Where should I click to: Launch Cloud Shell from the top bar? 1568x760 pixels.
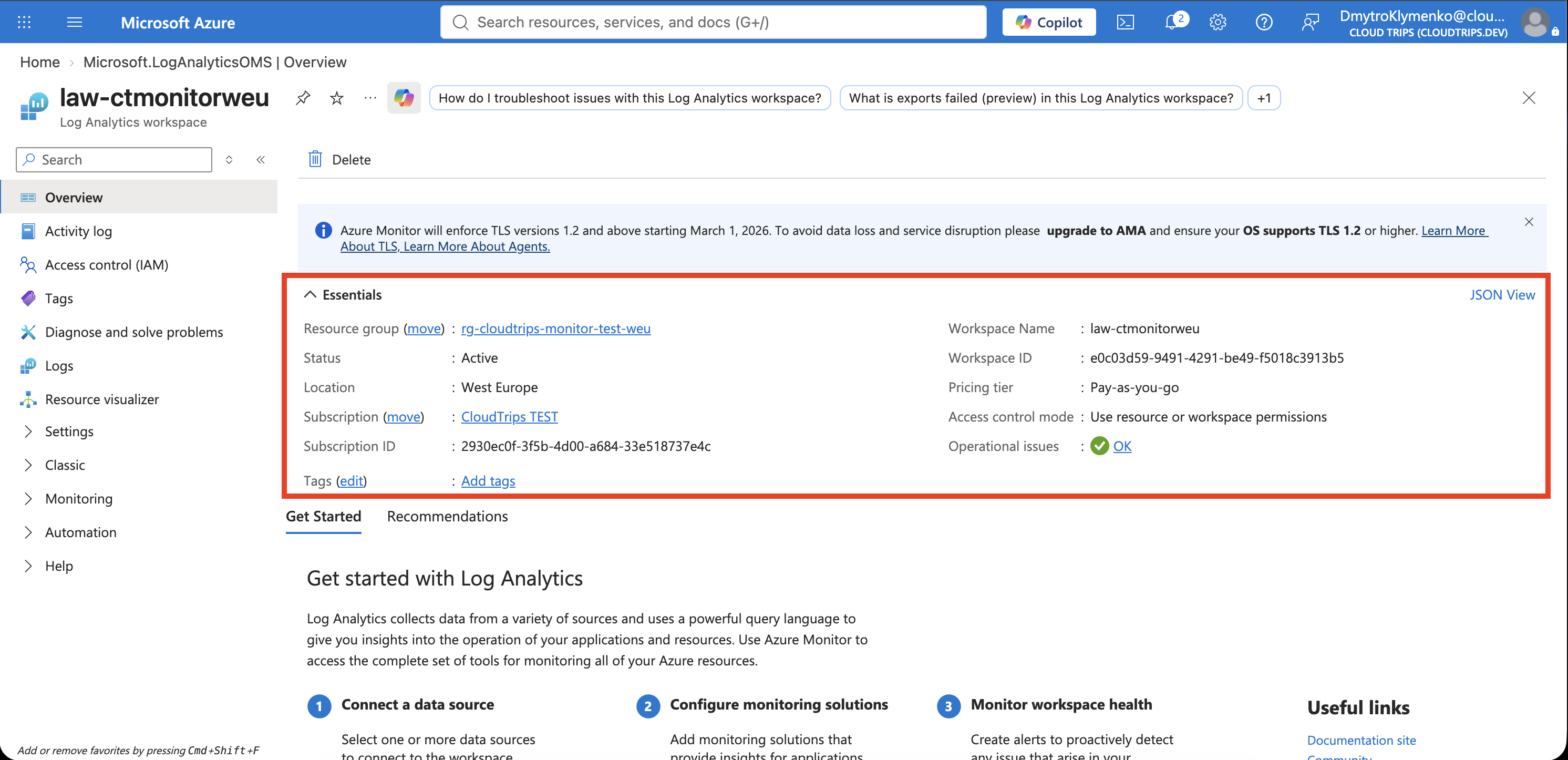tap(1125, 23)
